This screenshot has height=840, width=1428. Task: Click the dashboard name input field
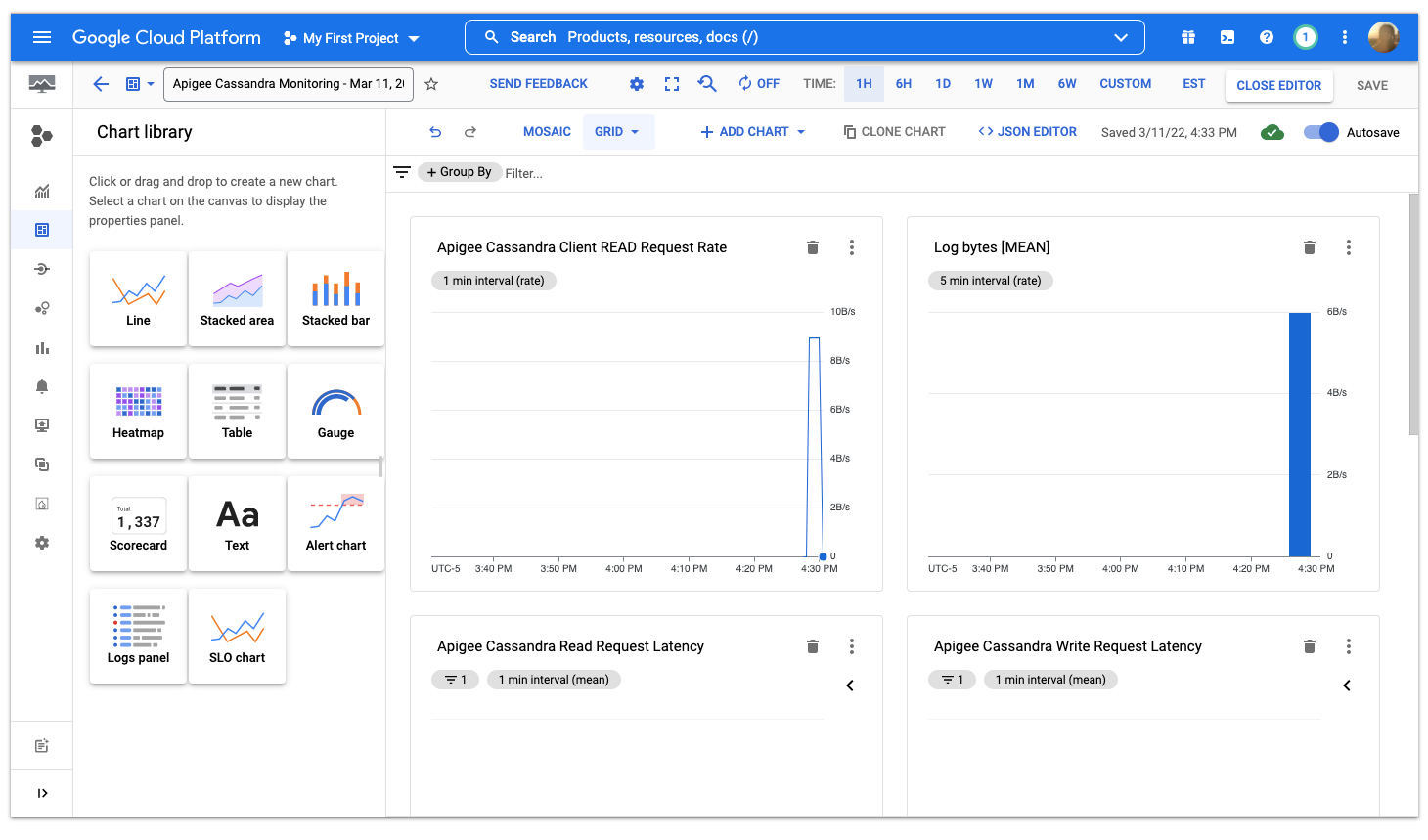click(289, 84)
